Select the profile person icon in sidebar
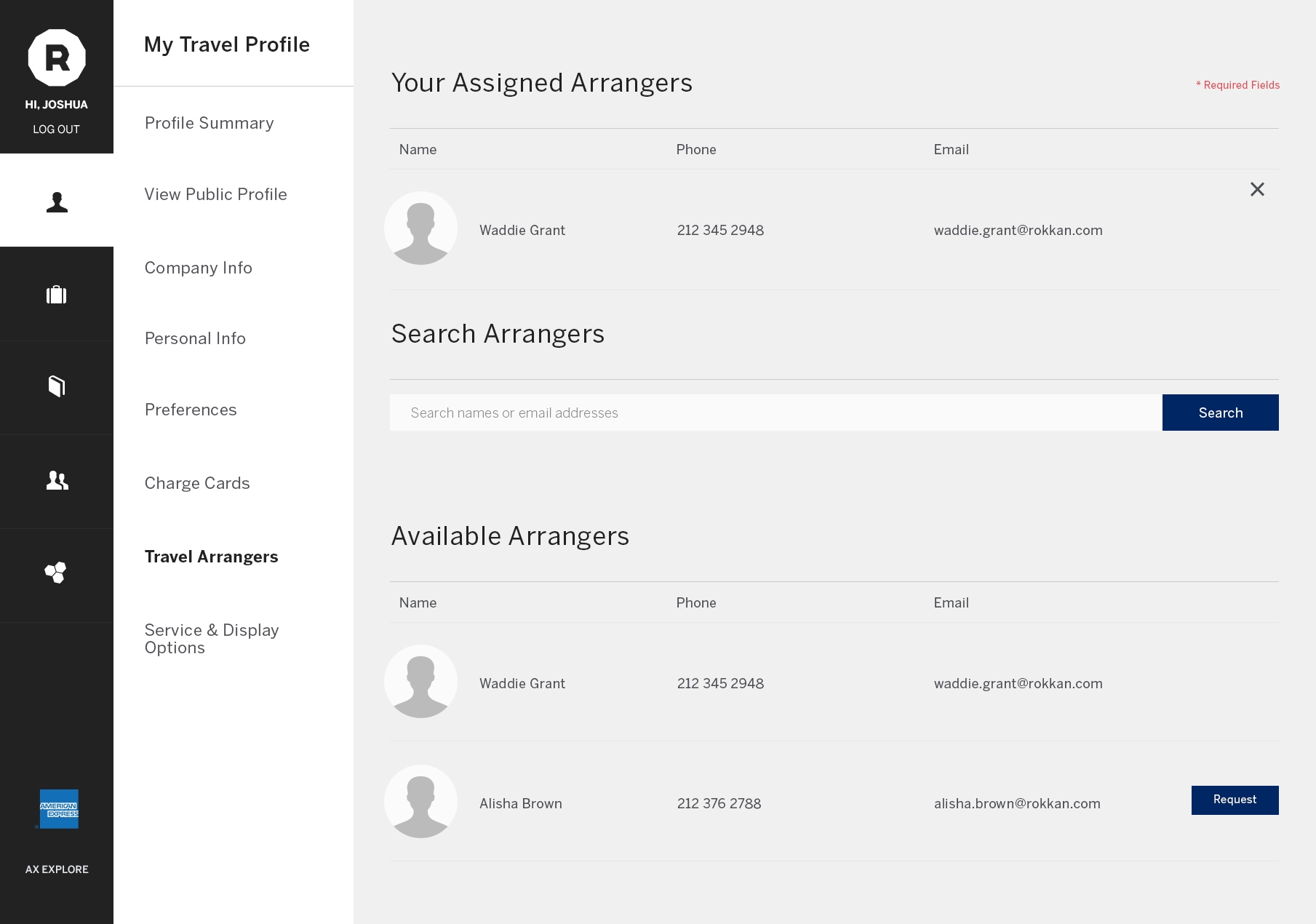1316x924 pixels. [57, 201]
